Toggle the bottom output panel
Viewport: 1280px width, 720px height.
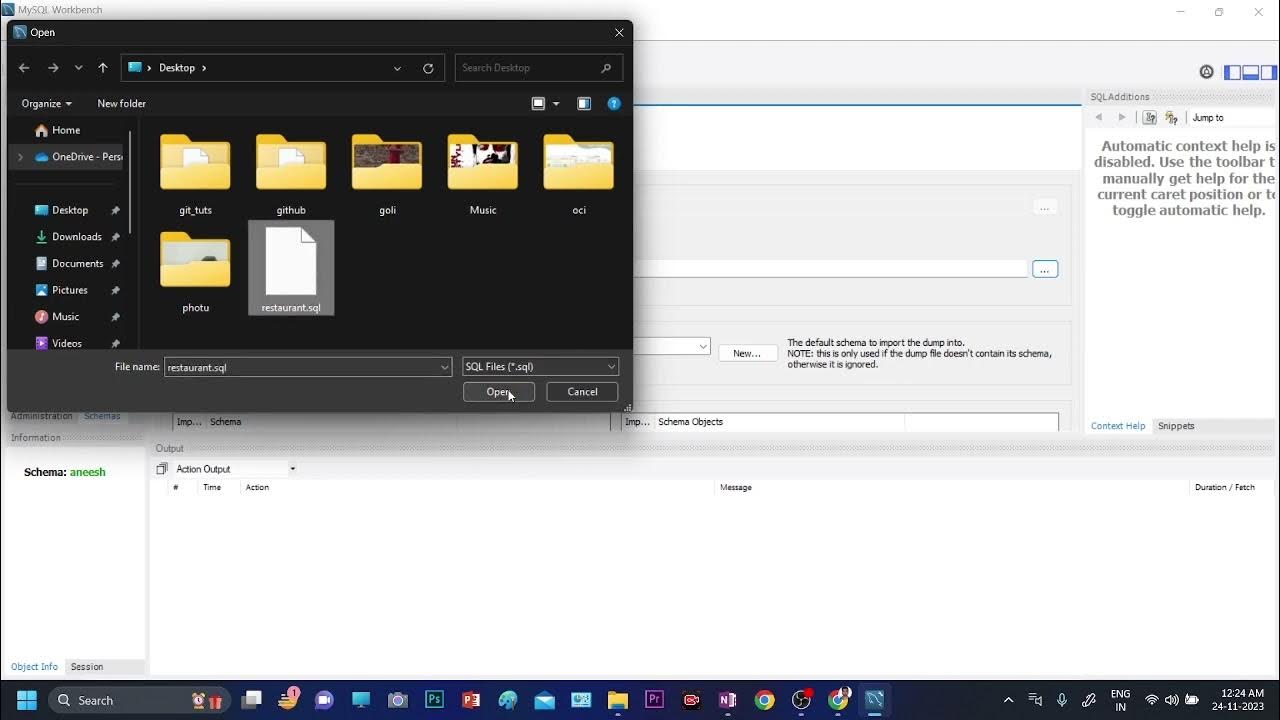1251,72
